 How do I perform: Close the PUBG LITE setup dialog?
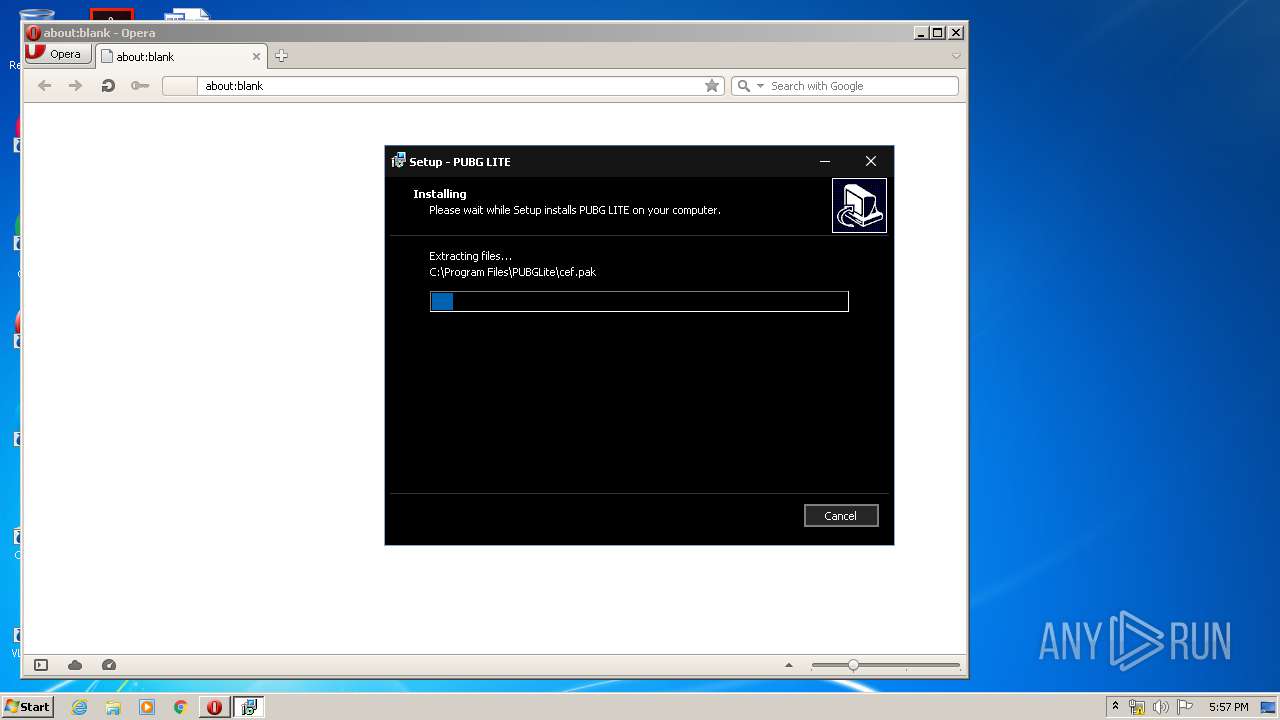[871, 161]
